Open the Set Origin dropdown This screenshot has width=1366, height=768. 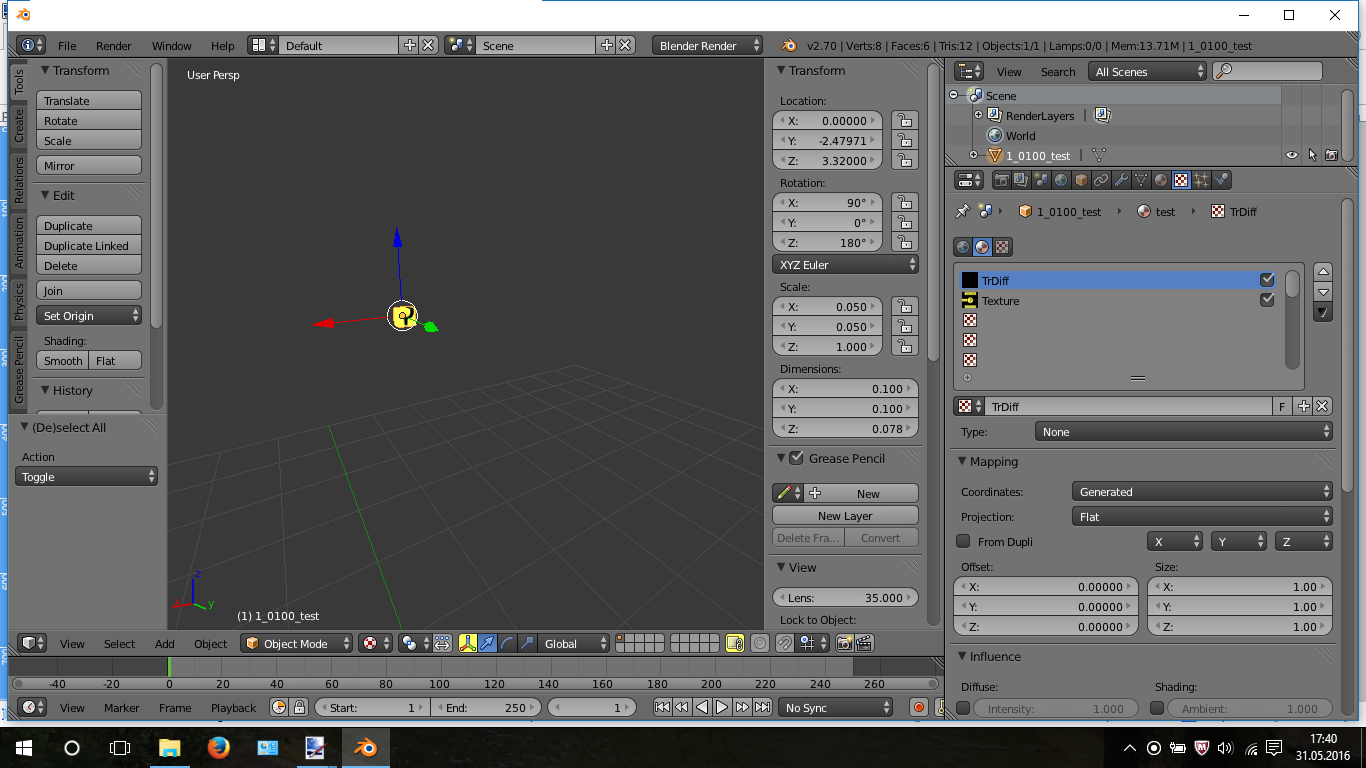[90, 316]
